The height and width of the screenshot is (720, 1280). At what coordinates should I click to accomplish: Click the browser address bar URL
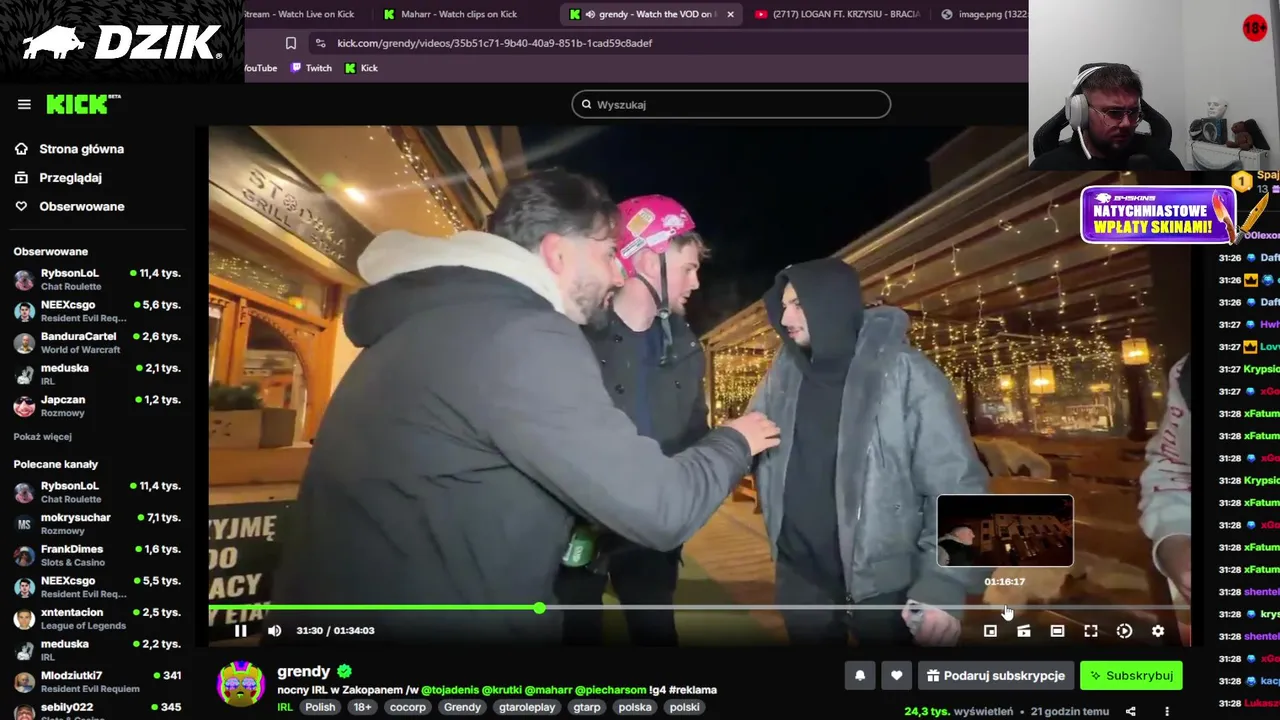494,43
